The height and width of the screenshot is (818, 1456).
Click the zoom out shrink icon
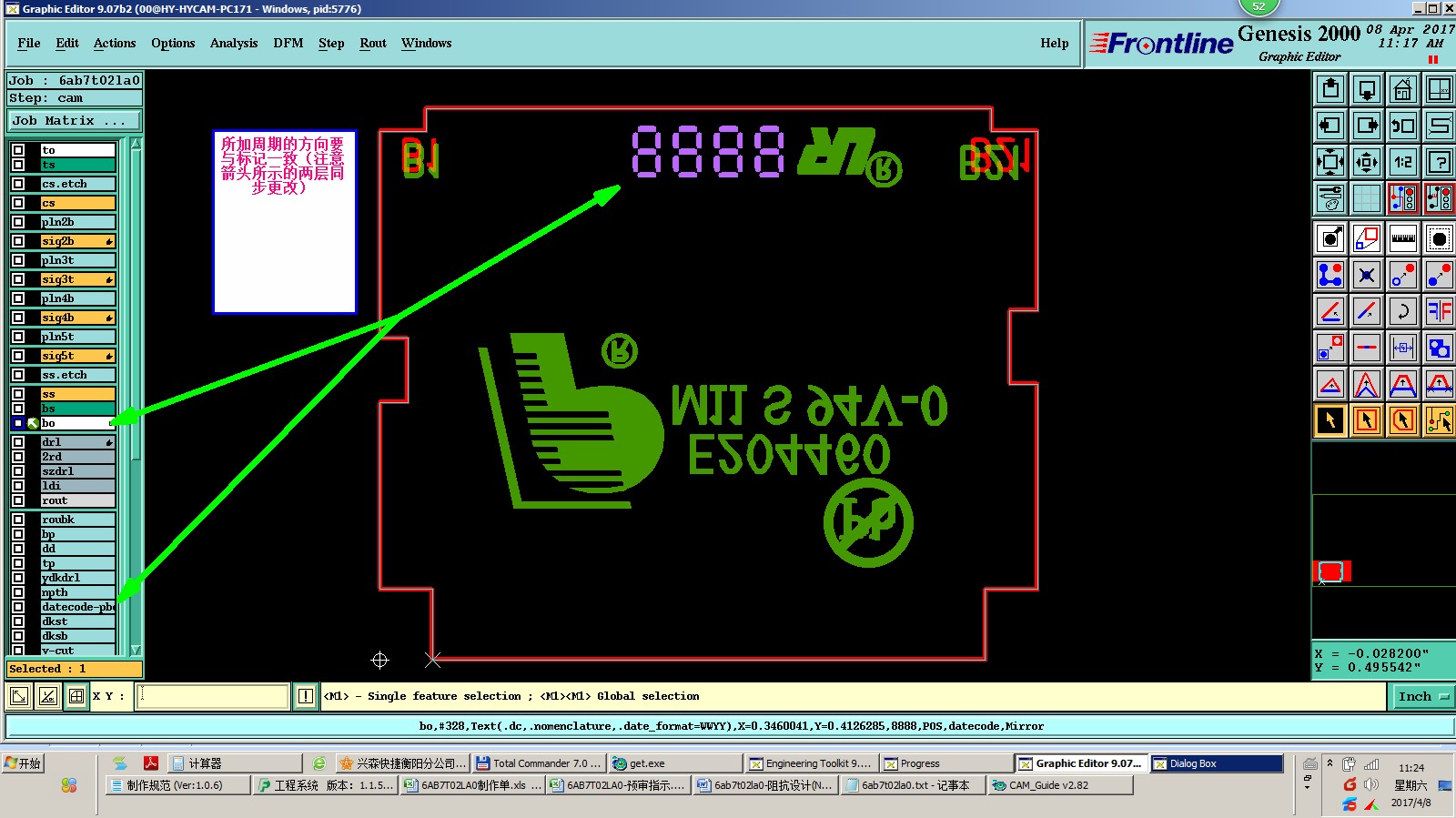[1367, 163]
